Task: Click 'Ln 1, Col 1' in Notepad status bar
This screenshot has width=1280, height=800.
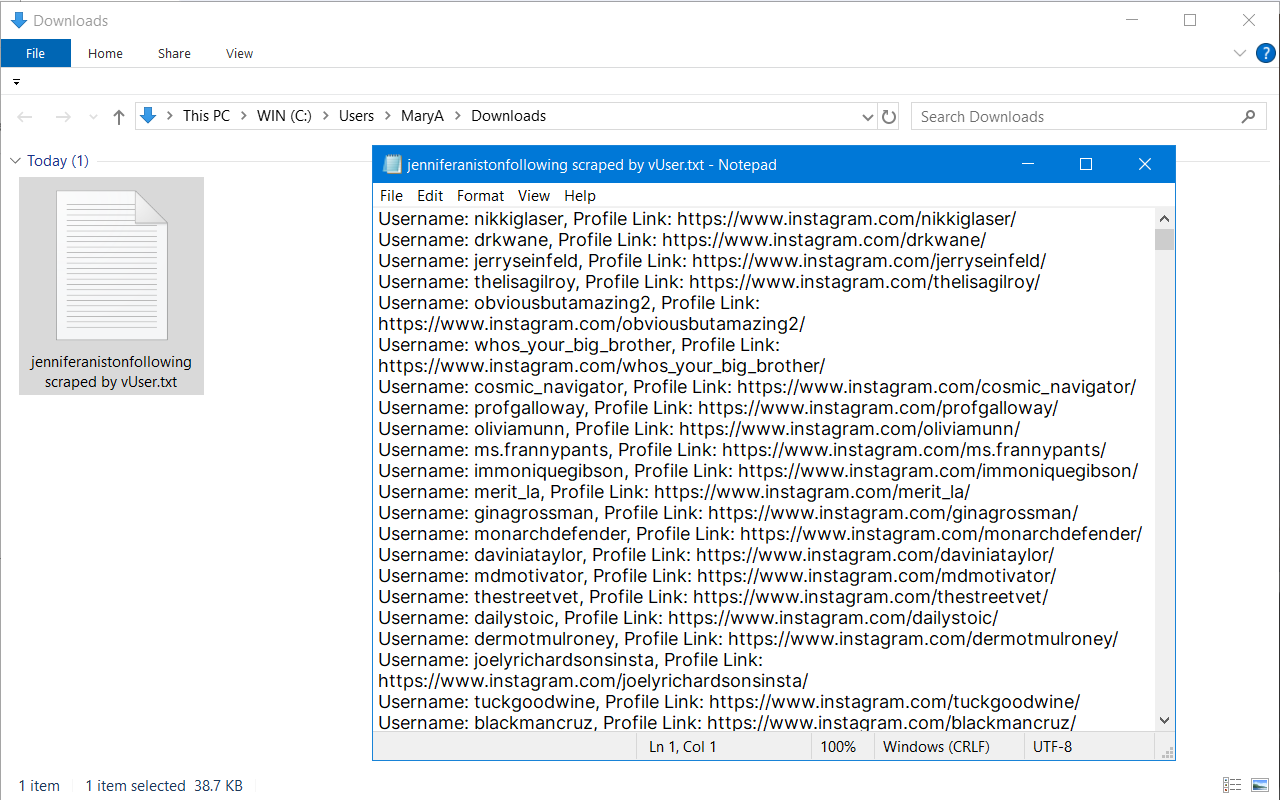Action: pos(683,747)
